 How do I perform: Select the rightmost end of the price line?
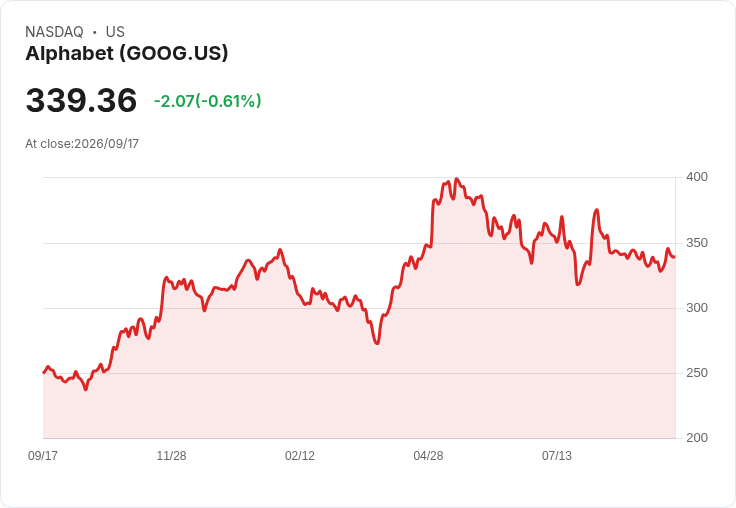[x=675, y=256]
